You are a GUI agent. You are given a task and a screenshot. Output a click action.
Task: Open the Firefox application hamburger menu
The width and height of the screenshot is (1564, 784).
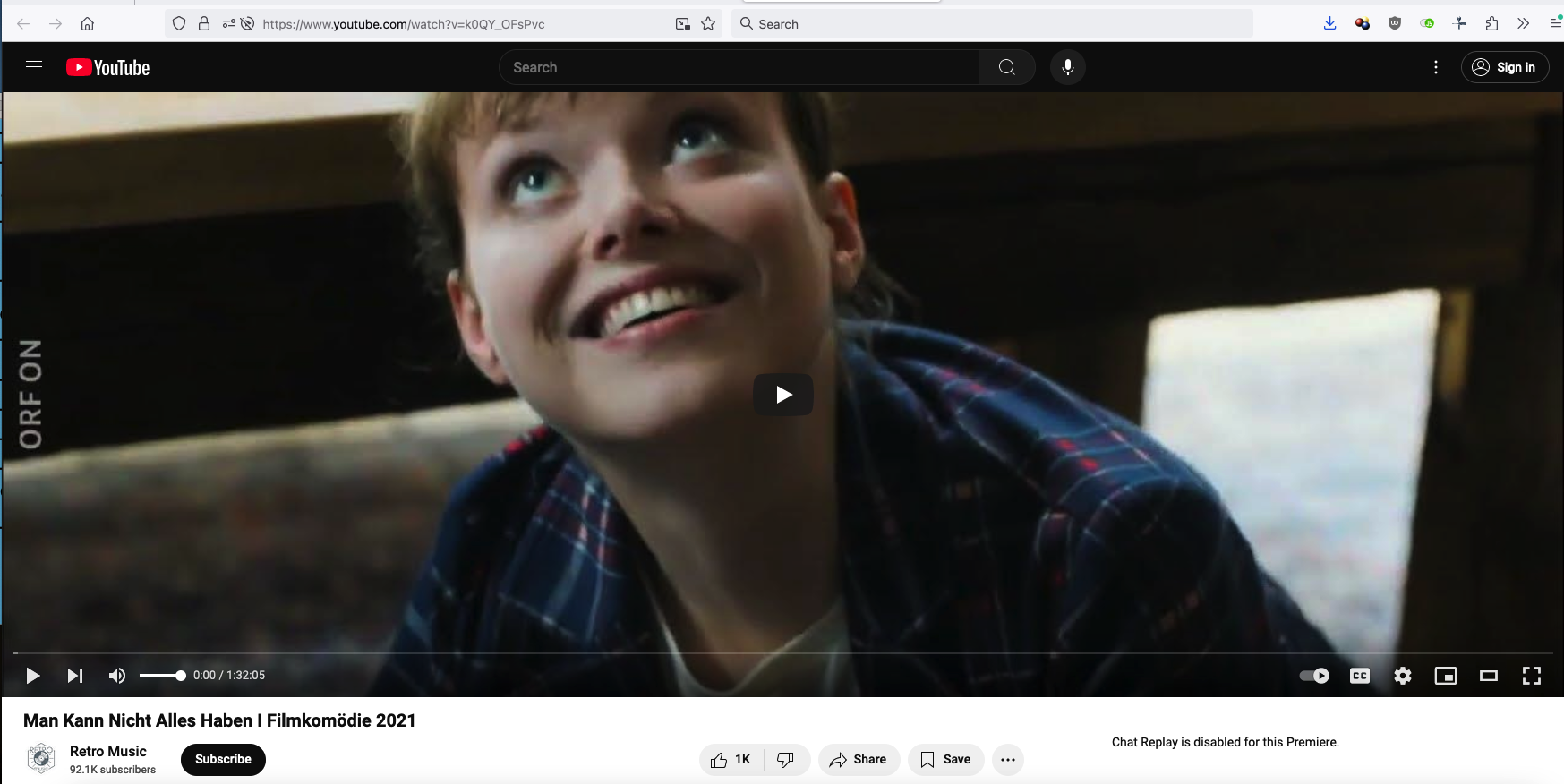(1556, 24)
